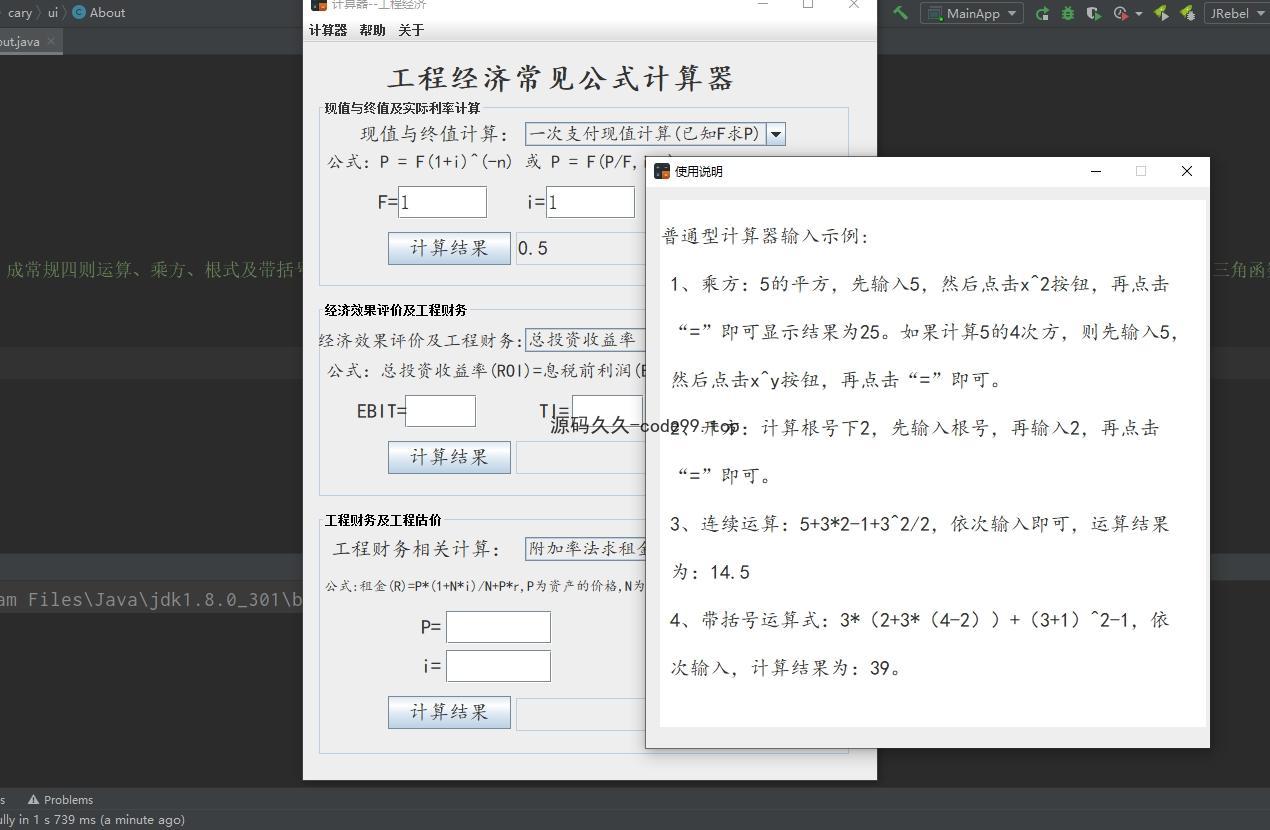1270x830 pixels.
Task: Open the 总投资收益率 dropdown
Action: (x=586, y=340)
